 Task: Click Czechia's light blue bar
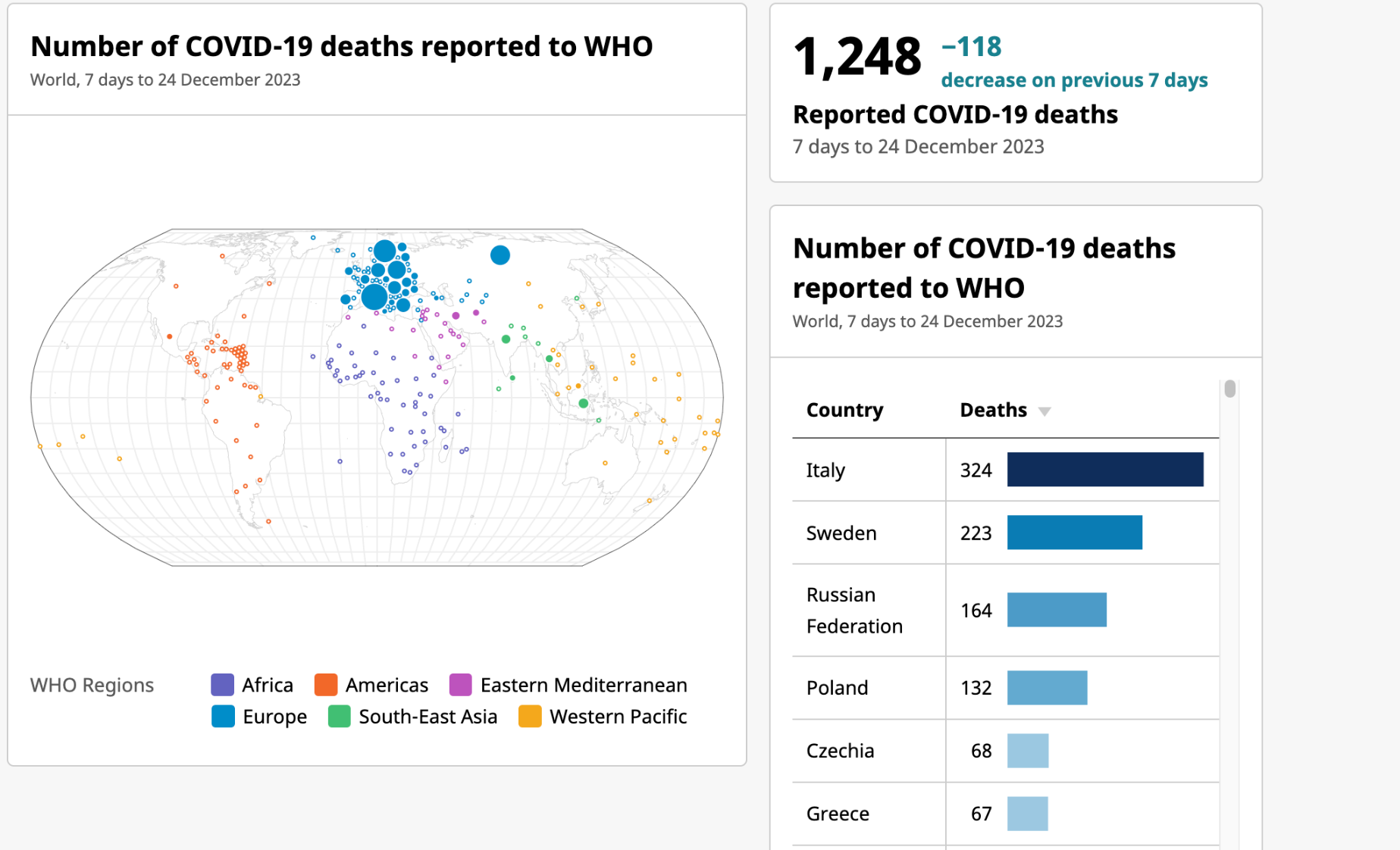click(1028, 751)
